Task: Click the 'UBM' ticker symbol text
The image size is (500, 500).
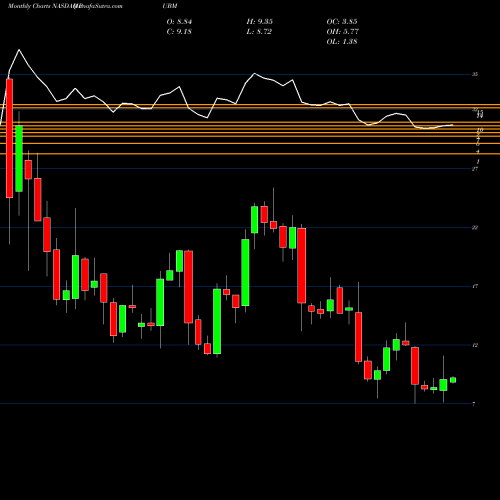Action: tap(170, 6)
